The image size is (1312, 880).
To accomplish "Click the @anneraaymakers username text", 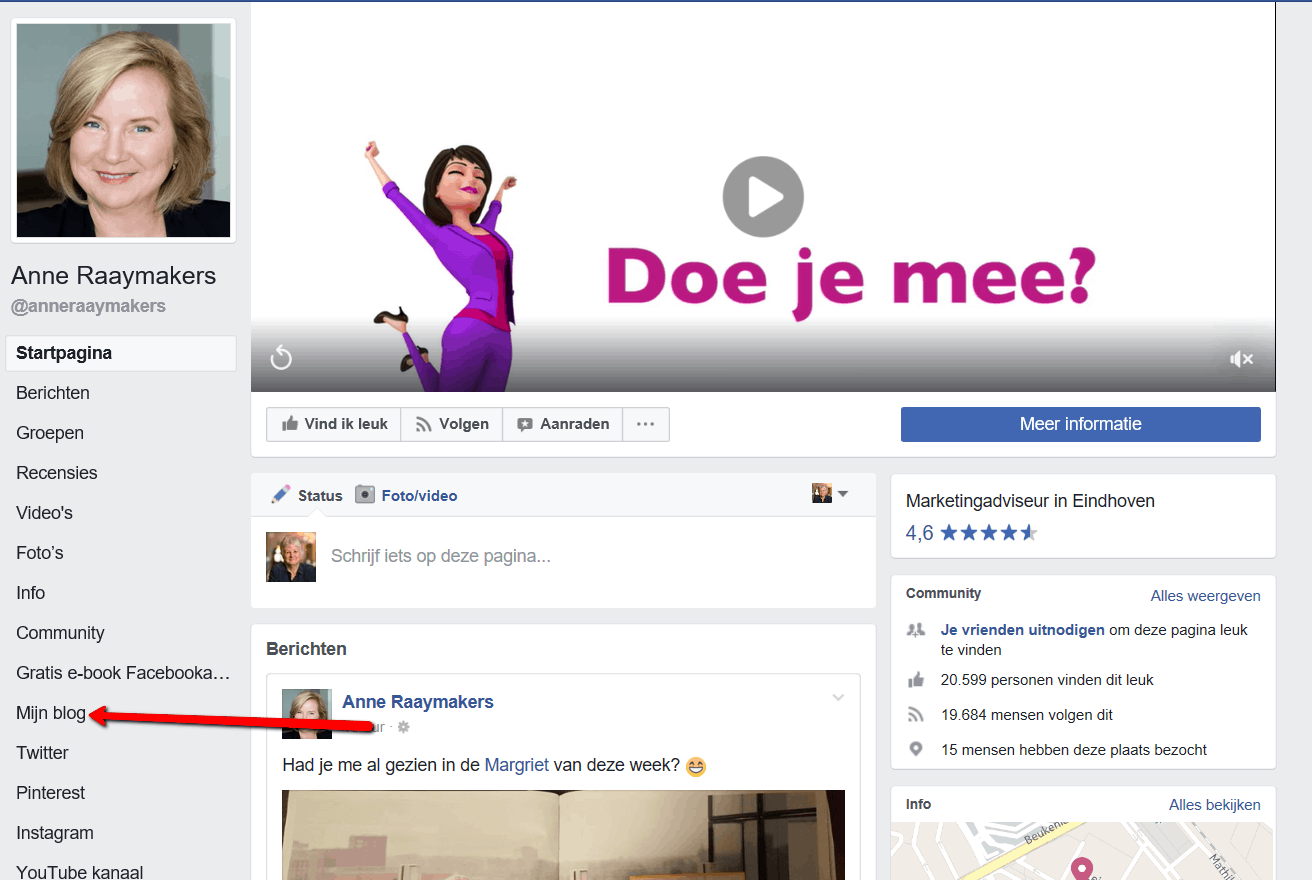I will point(88,306).
